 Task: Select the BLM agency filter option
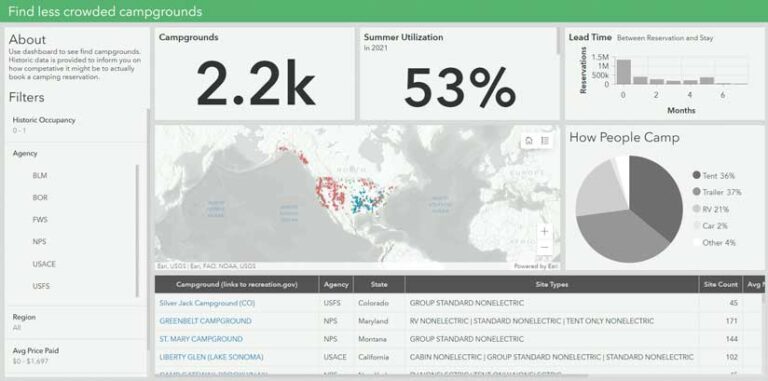[x=40, y=175]
